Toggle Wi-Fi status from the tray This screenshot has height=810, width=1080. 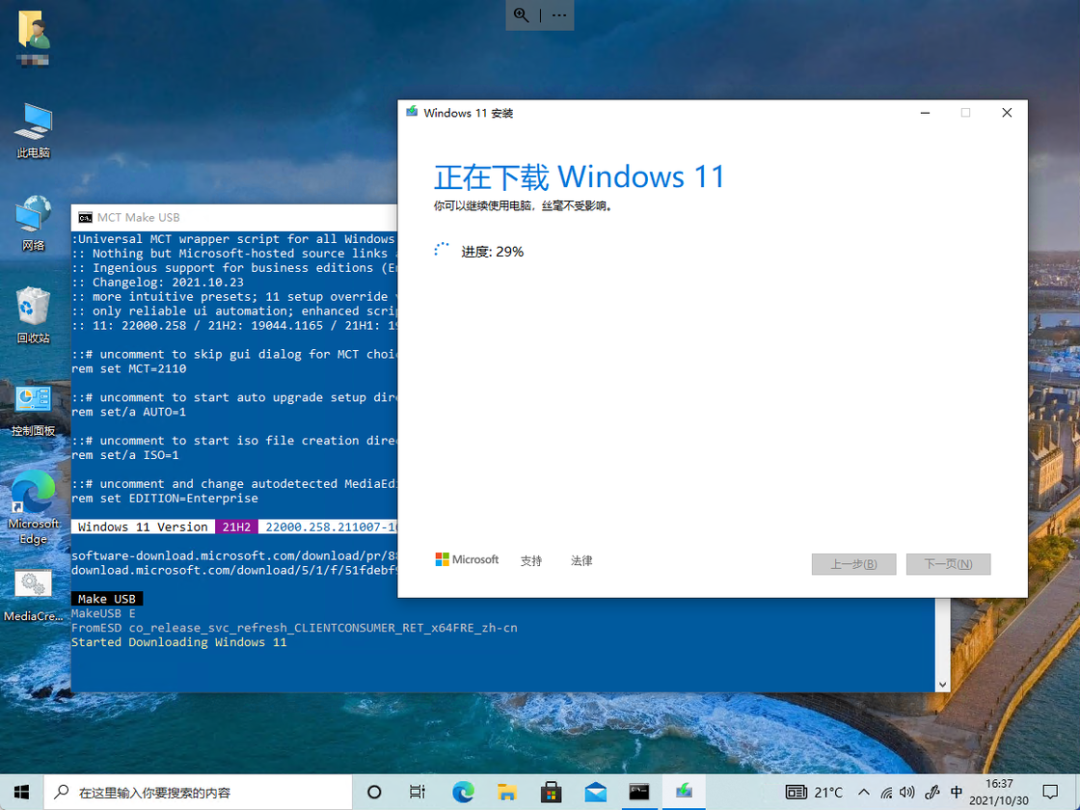click(x=886, y=791)
